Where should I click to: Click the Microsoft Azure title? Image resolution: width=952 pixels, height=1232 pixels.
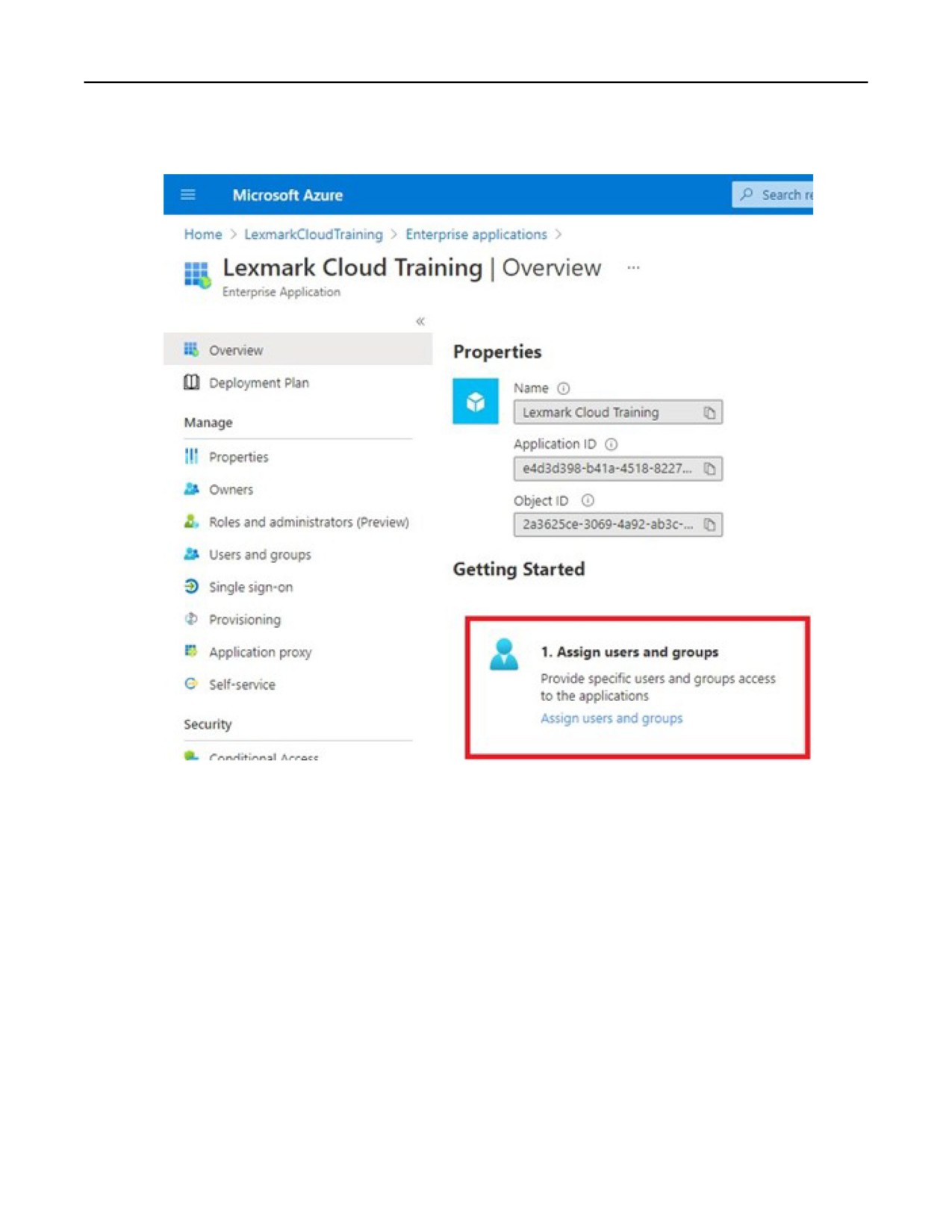coord(287,195)
